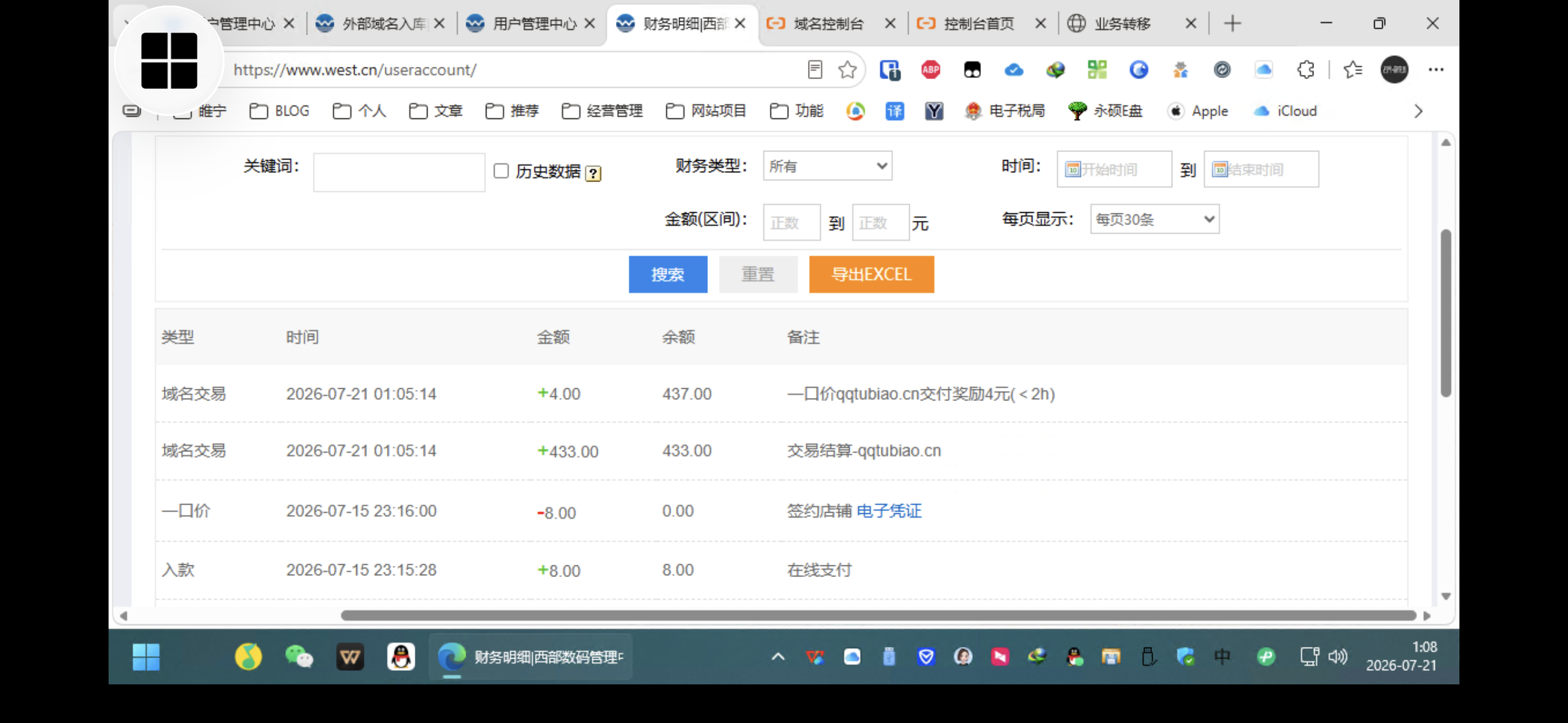Click the maximum 金额 input field

point(880,223)
